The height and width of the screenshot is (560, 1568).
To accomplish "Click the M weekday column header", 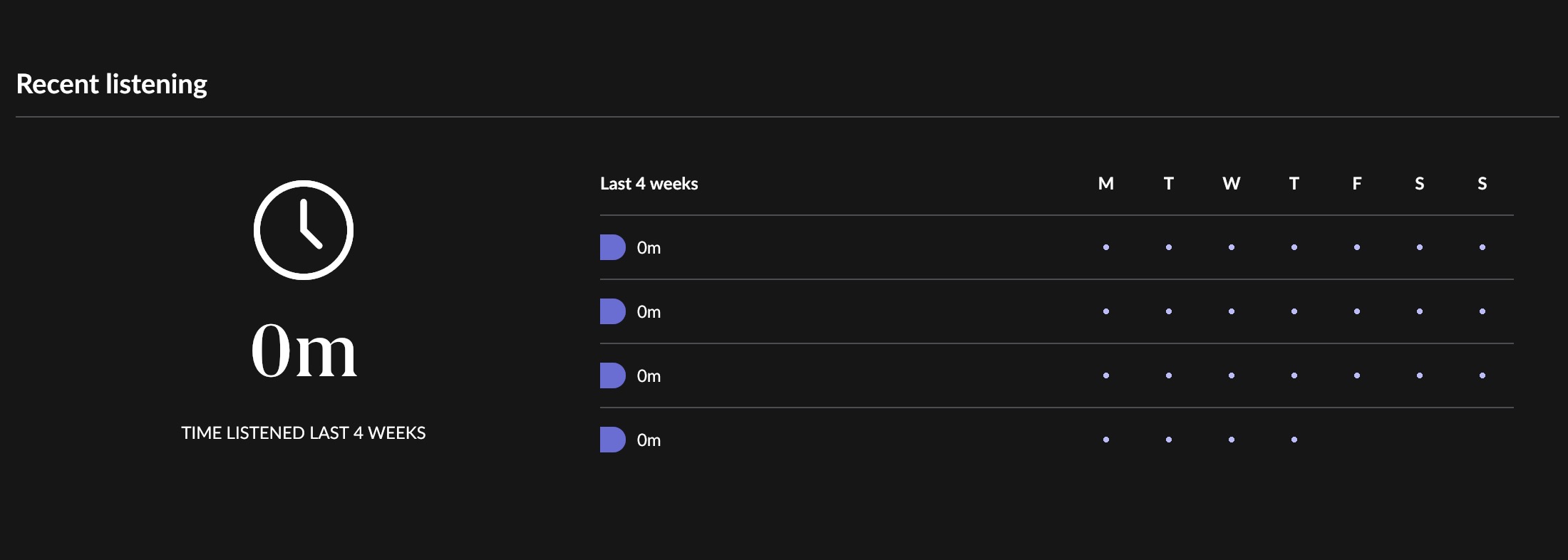I will (x=1106, y=184).
